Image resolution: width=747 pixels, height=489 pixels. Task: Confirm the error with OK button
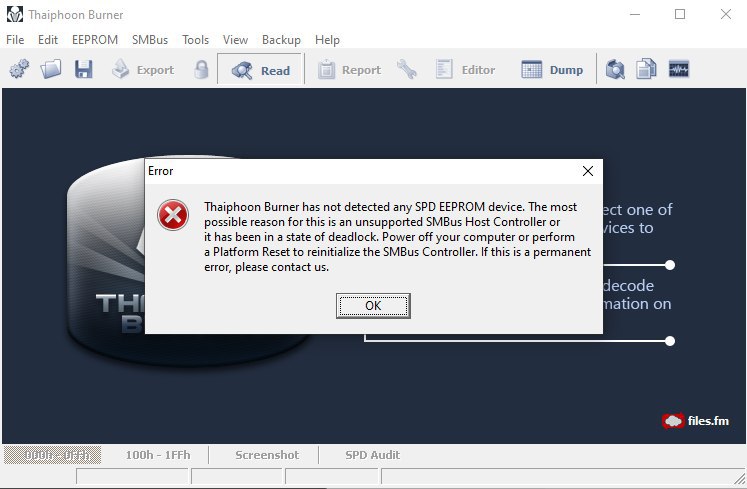[x=373, y=306]
